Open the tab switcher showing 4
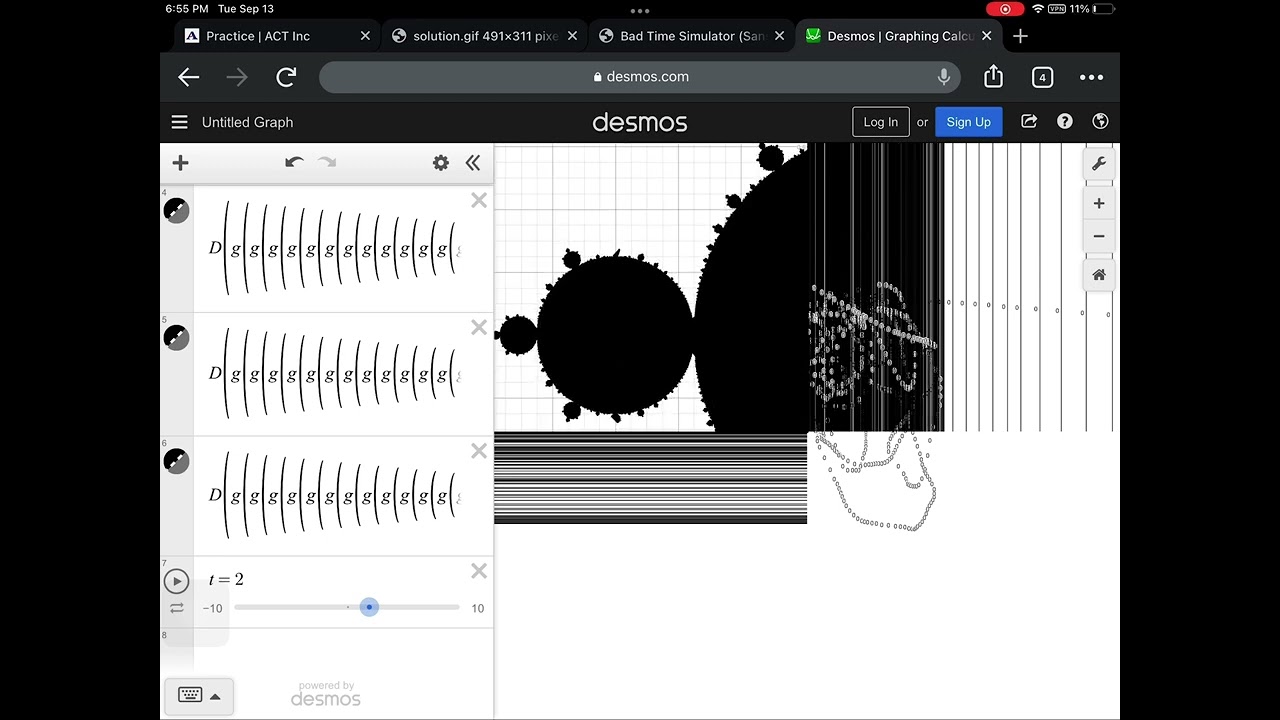 point(1042,77)
